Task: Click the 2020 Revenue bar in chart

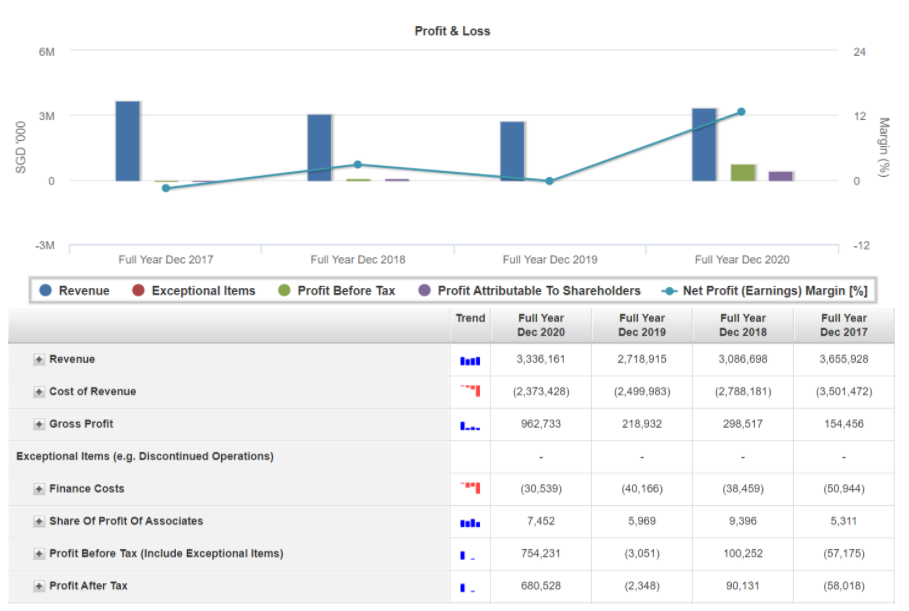Action: point(704,145)
